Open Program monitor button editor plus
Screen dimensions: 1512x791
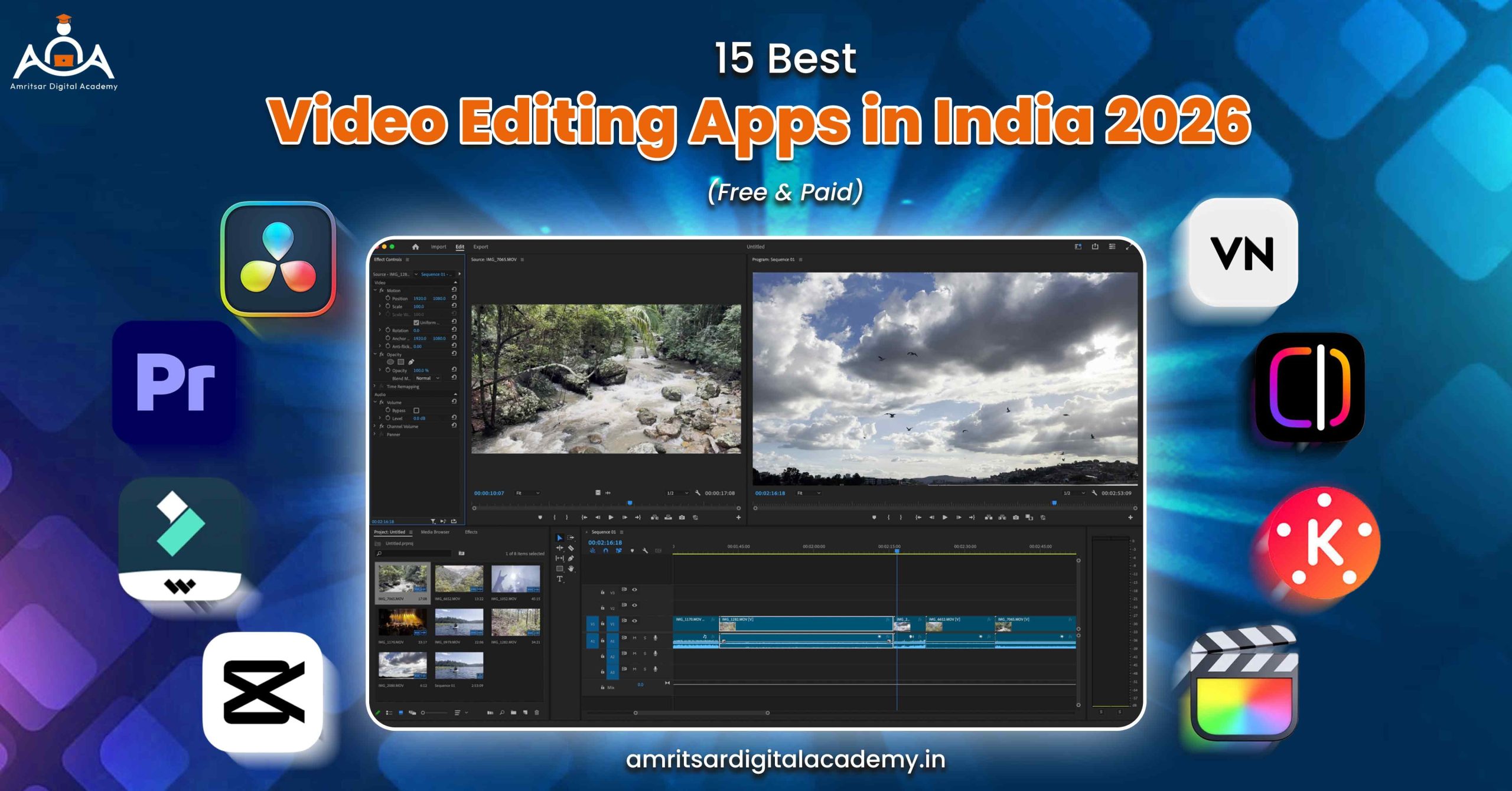(1130, 517)
